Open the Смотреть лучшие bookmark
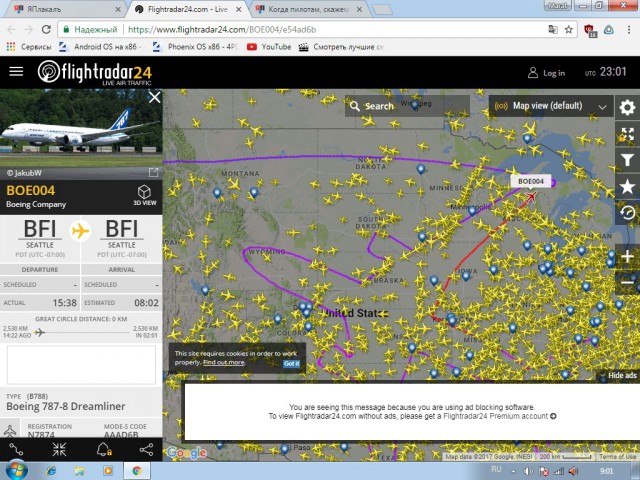Image resolution: width=640 pixels, height=480 pixels. (341, 47)
